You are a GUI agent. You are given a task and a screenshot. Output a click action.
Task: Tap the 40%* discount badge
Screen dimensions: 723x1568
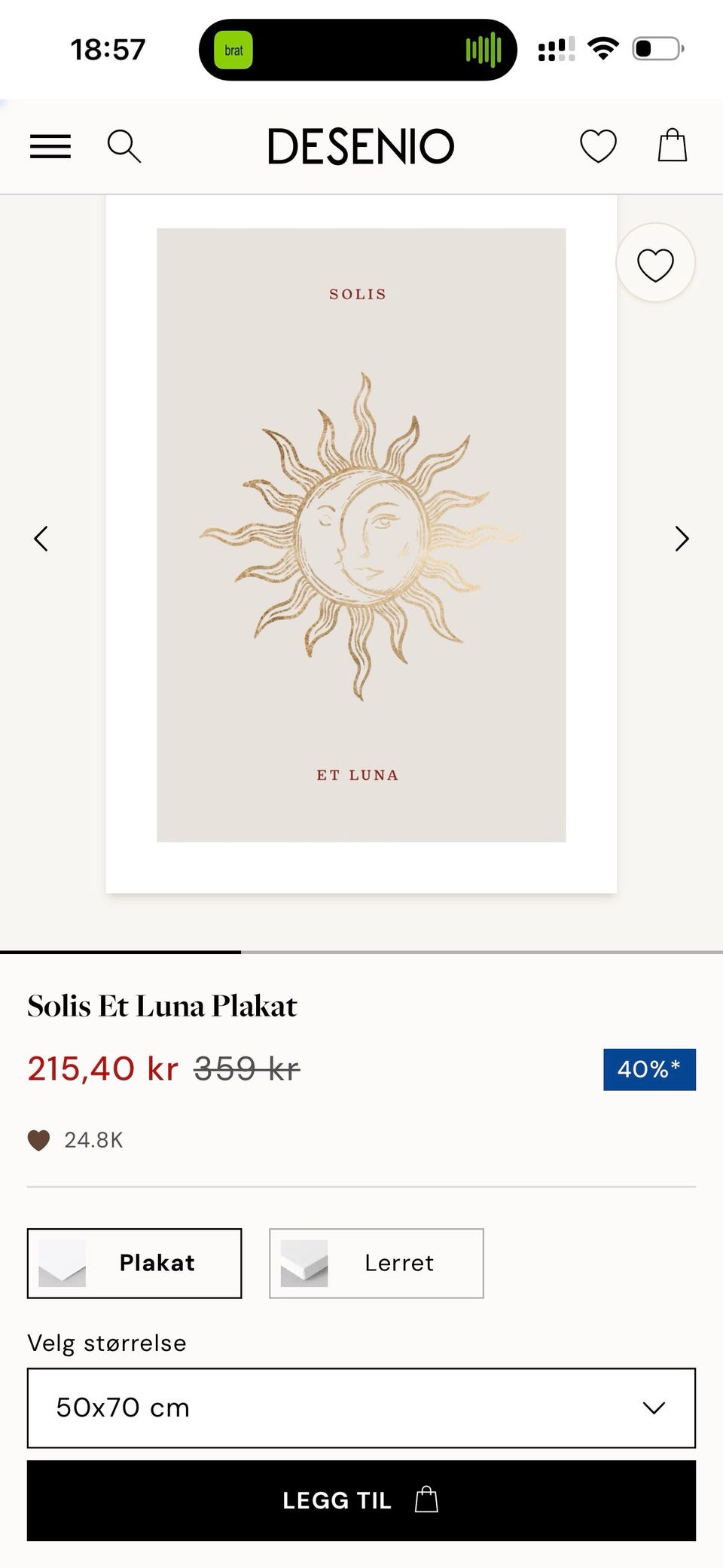coord(649,1069)
